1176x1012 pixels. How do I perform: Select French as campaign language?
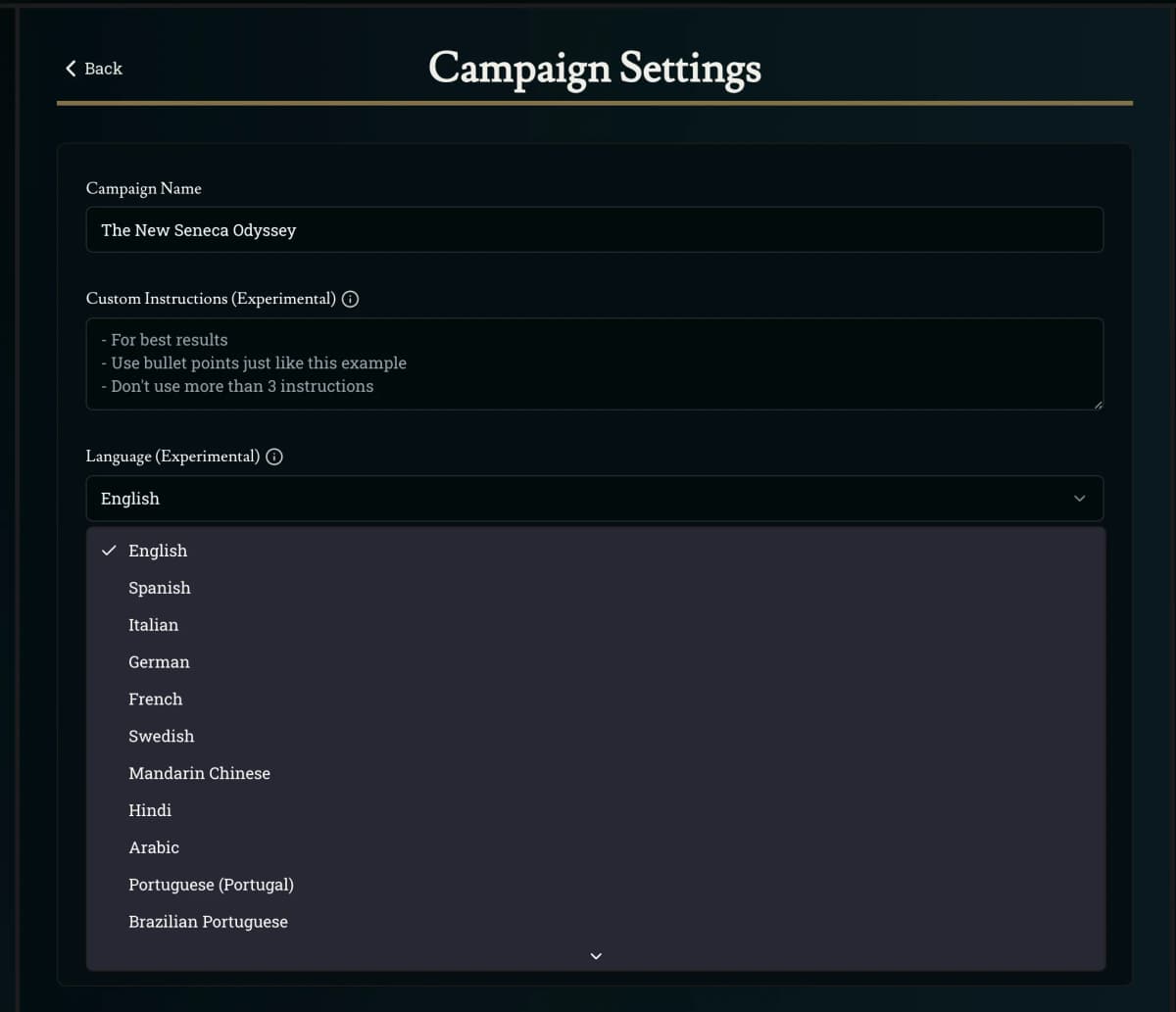click(156, 699)
